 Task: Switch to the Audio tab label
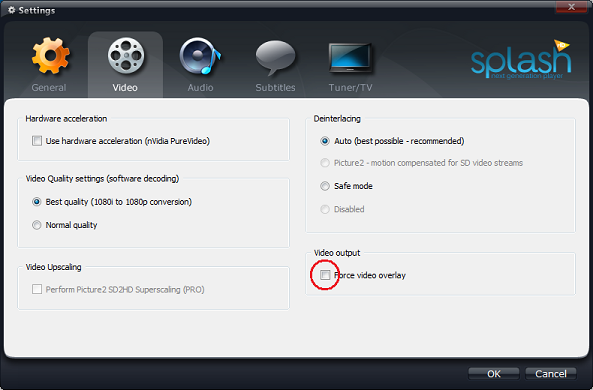[x=200, y=88]
